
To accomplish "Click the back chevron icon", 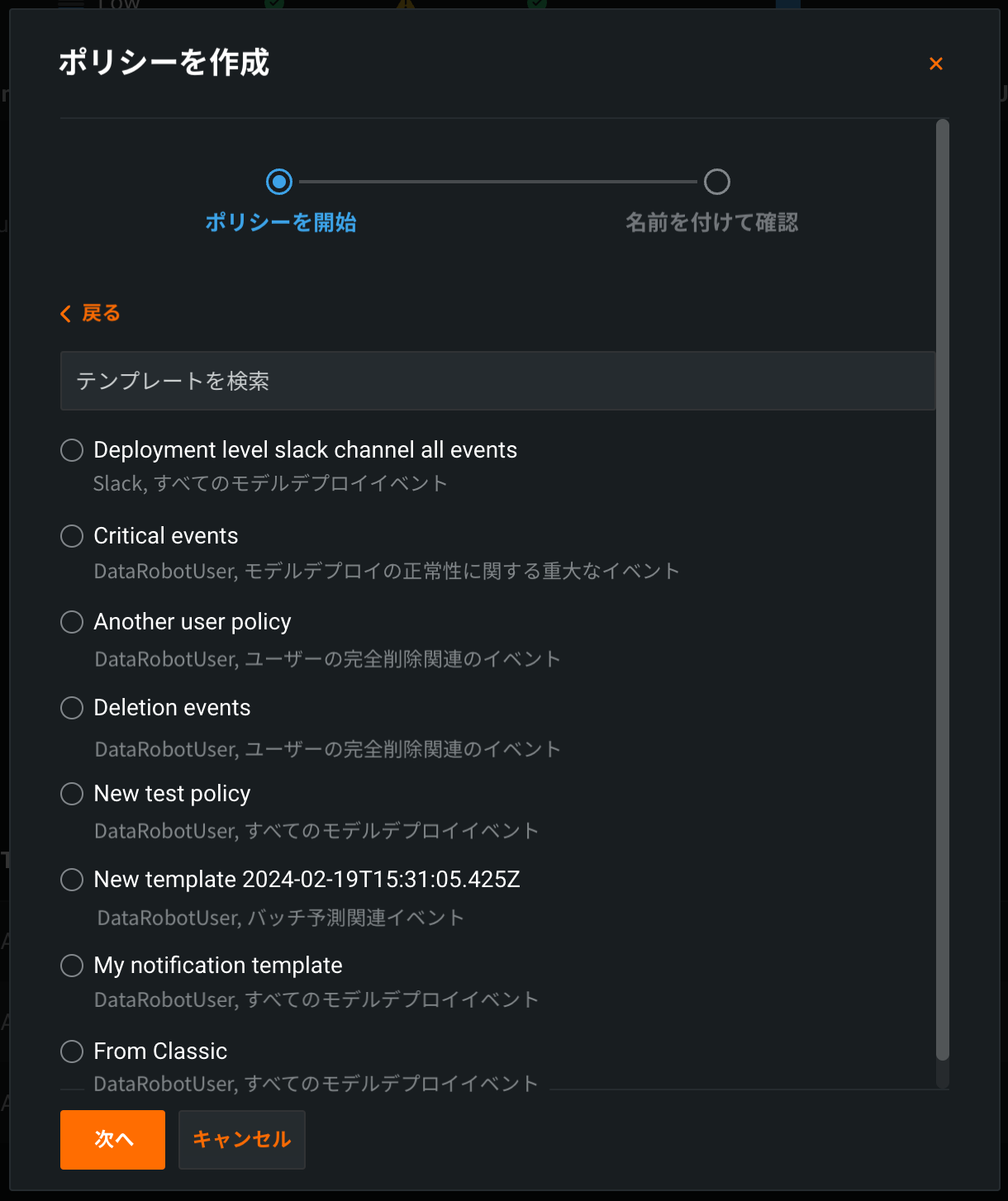I will point(66,314).
